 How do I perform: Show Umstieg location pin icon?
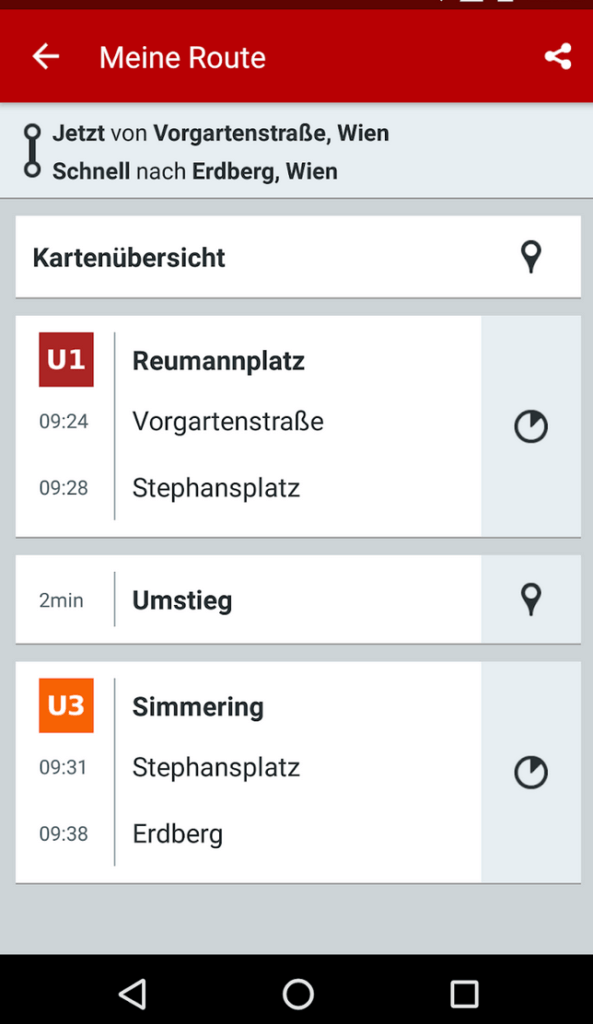point(531,600)
